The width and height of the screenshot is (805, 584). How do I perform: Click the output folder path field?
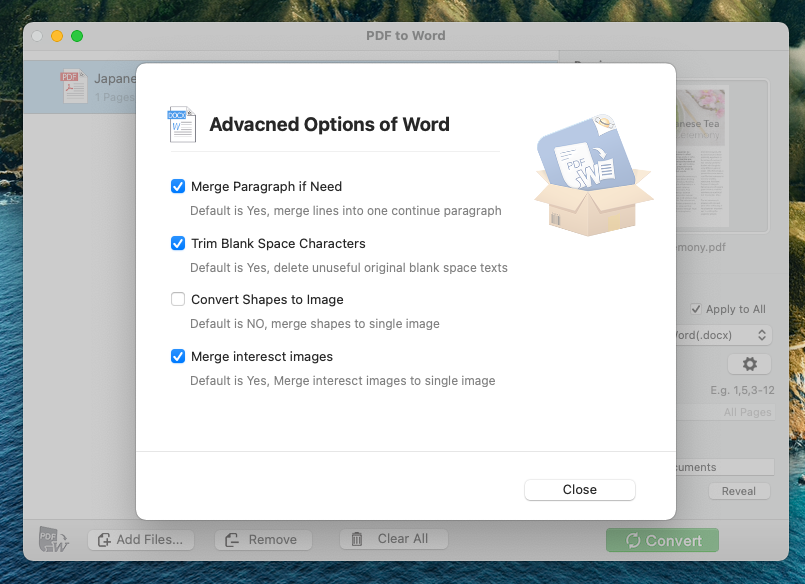coord(725,467)
